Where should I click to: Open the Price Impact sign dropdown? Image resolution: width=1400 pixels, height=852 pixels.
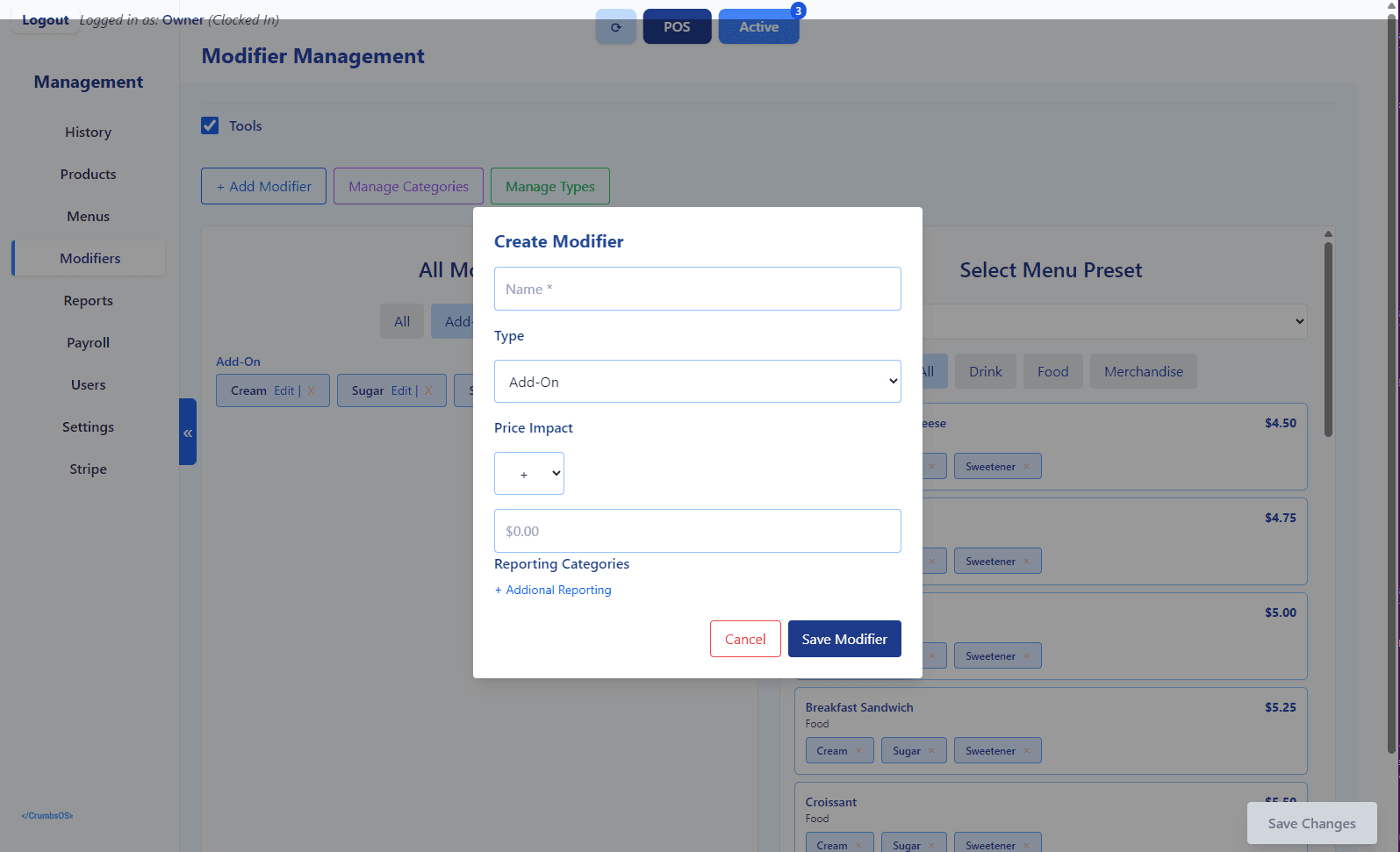(528, 474)
